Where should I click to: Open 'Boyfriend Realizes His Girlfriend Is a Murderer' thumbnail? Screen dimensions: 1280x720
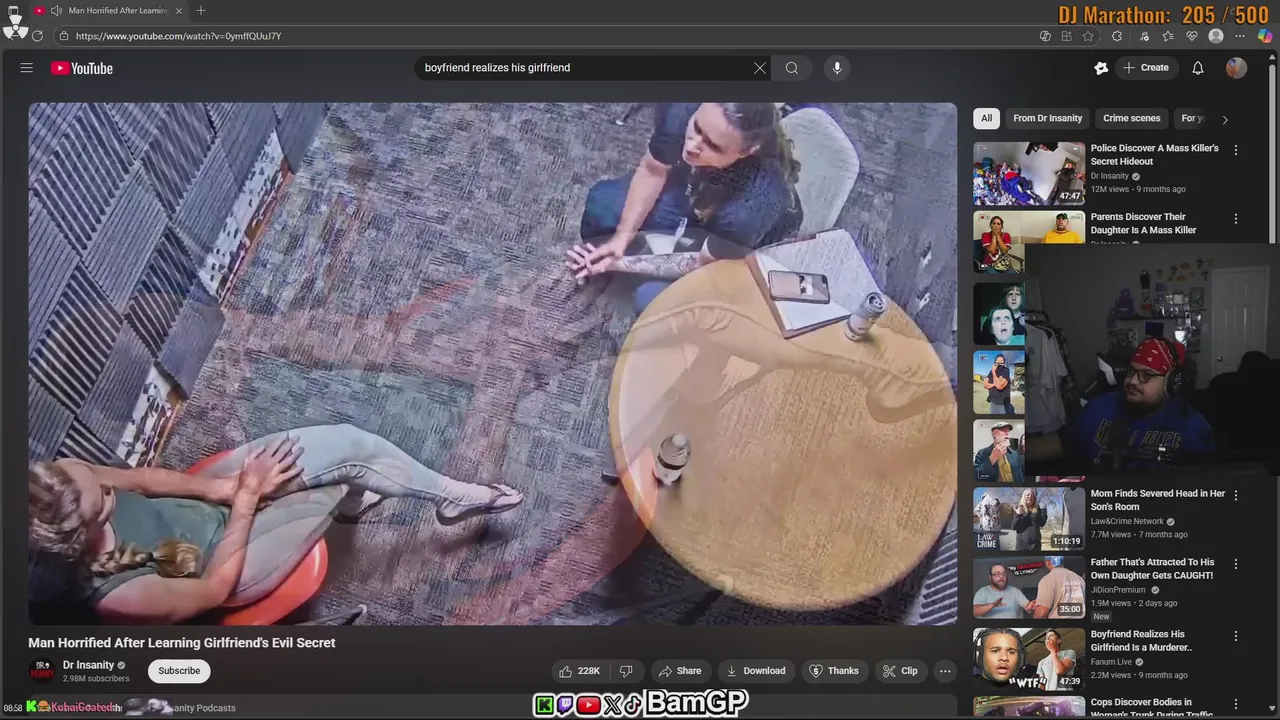coord(1029,658)
